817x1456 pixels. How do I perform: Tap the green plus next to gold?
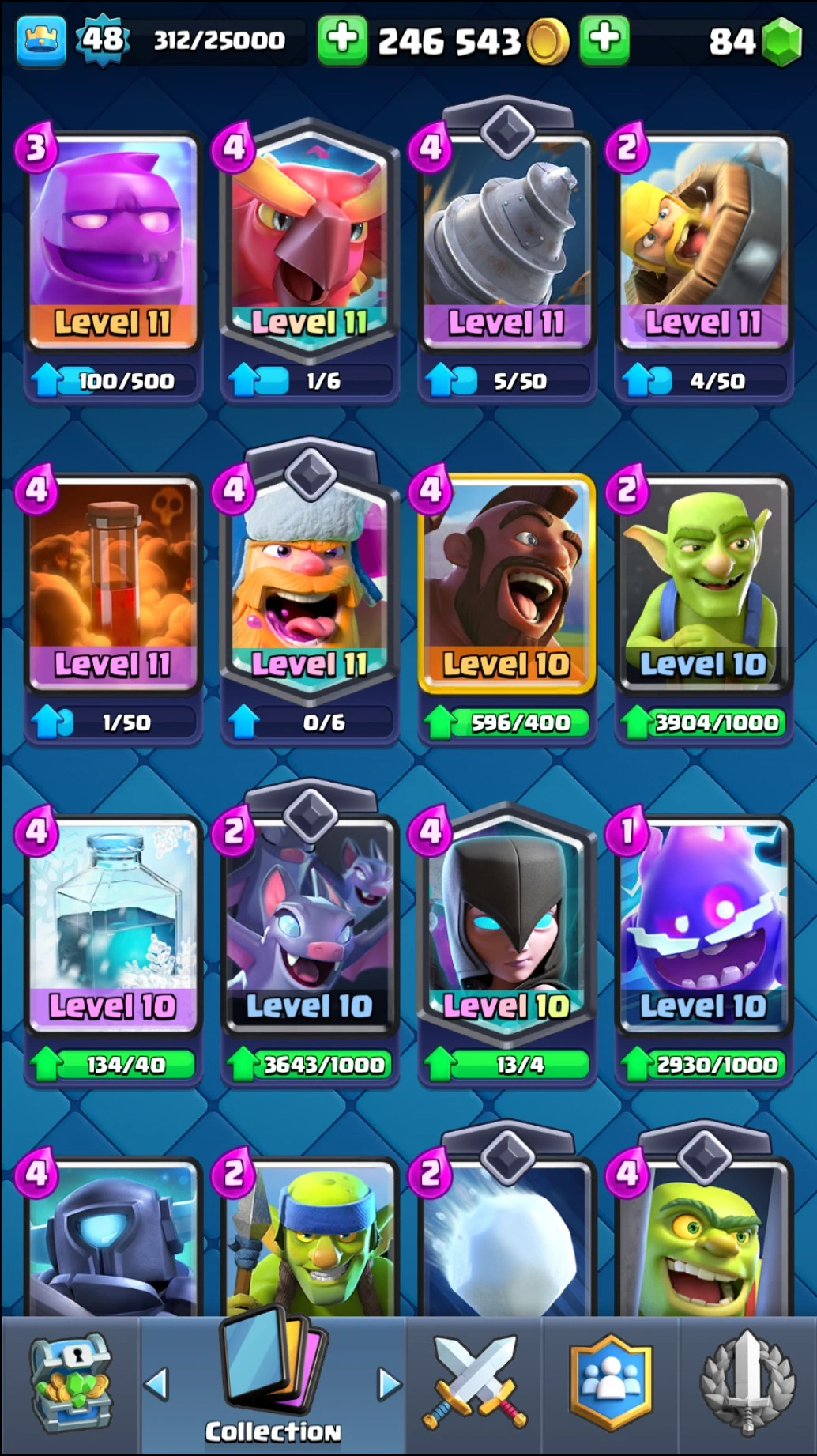[x=604, y=40]
